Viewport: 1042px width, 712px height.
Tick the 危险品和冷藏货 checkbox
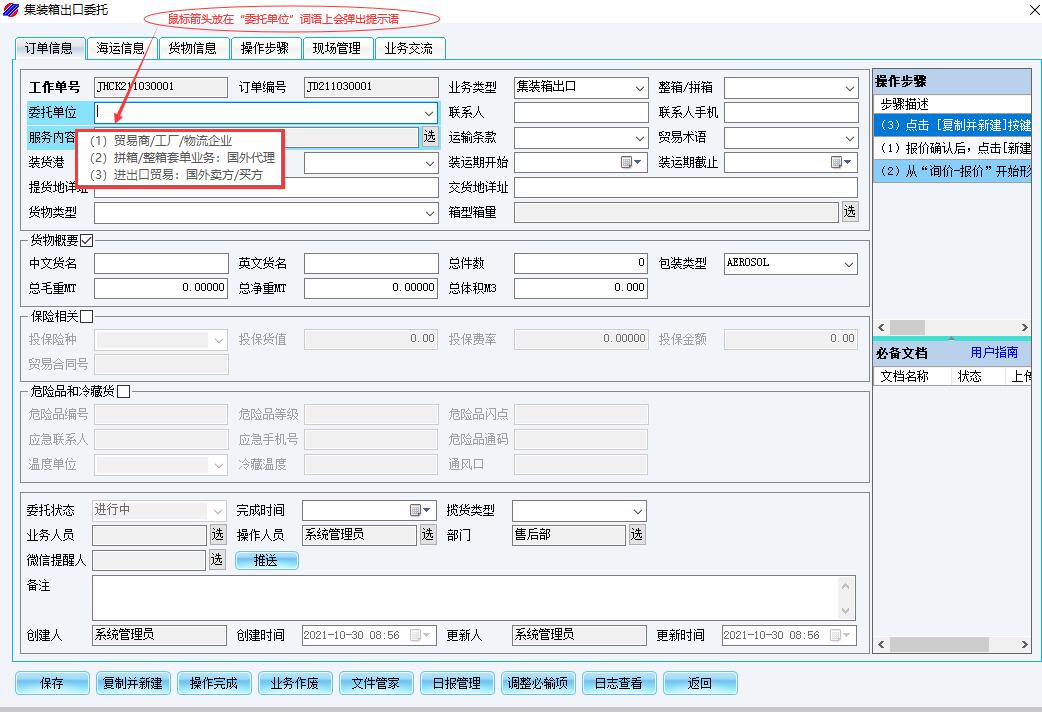(124, 392)
